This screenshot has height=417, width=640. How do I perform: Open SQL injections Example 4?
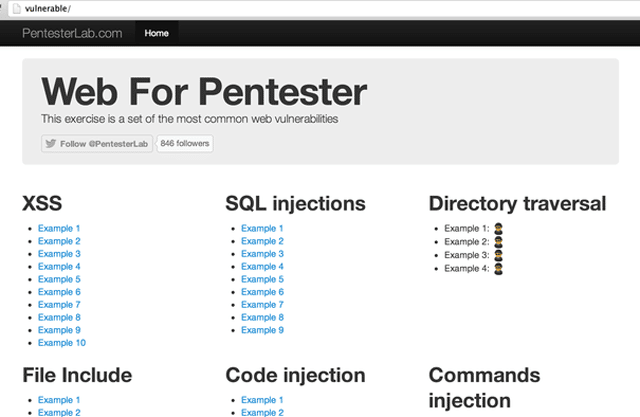(262, 266)
